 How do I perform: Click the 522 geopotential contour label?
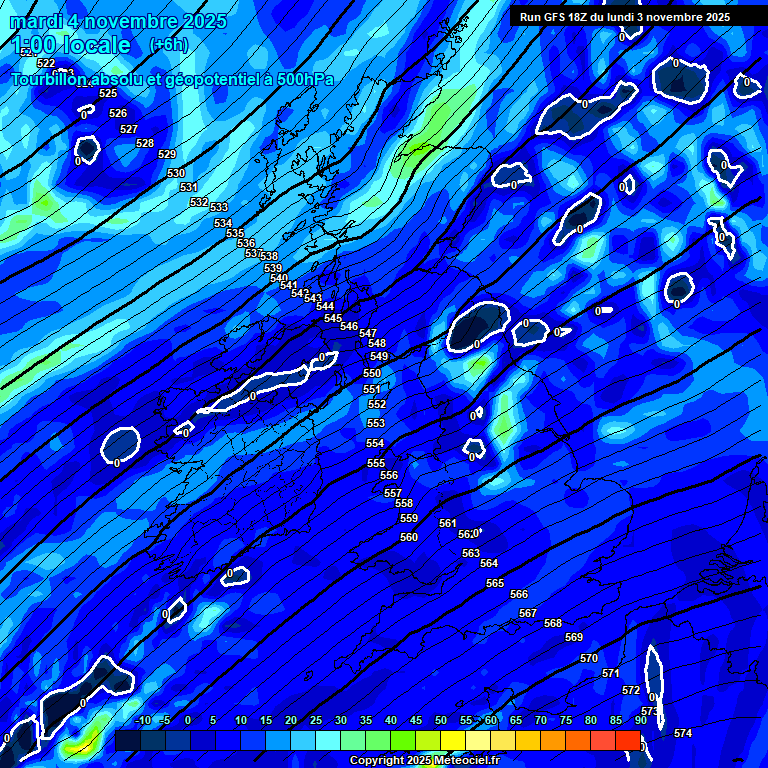(46, 63)
